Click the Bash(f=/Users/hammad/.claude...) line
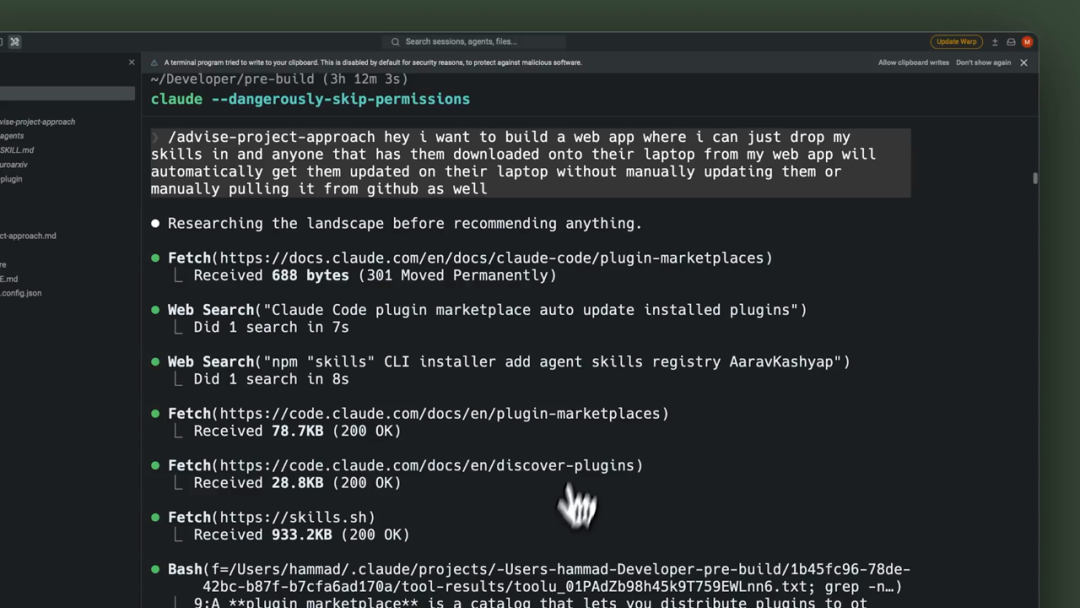This screenshot has height=608, width=1080. coord(539,578)
